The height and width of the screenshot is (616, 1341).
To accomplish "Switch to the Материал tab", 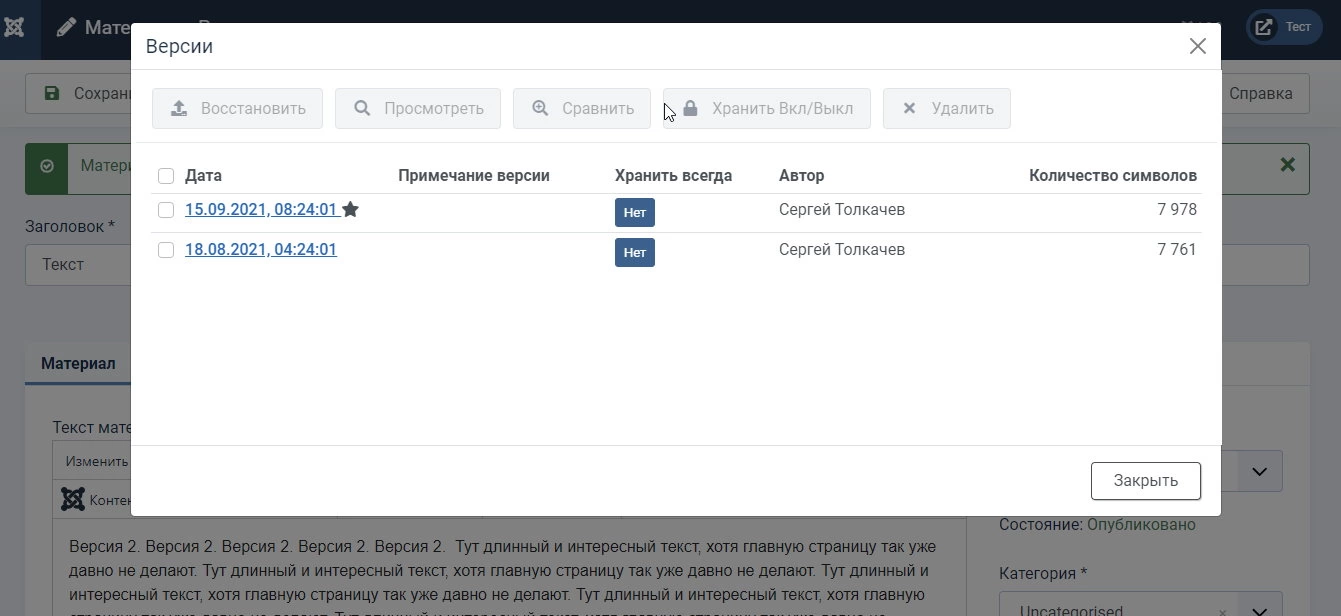I will coord(78,364).
